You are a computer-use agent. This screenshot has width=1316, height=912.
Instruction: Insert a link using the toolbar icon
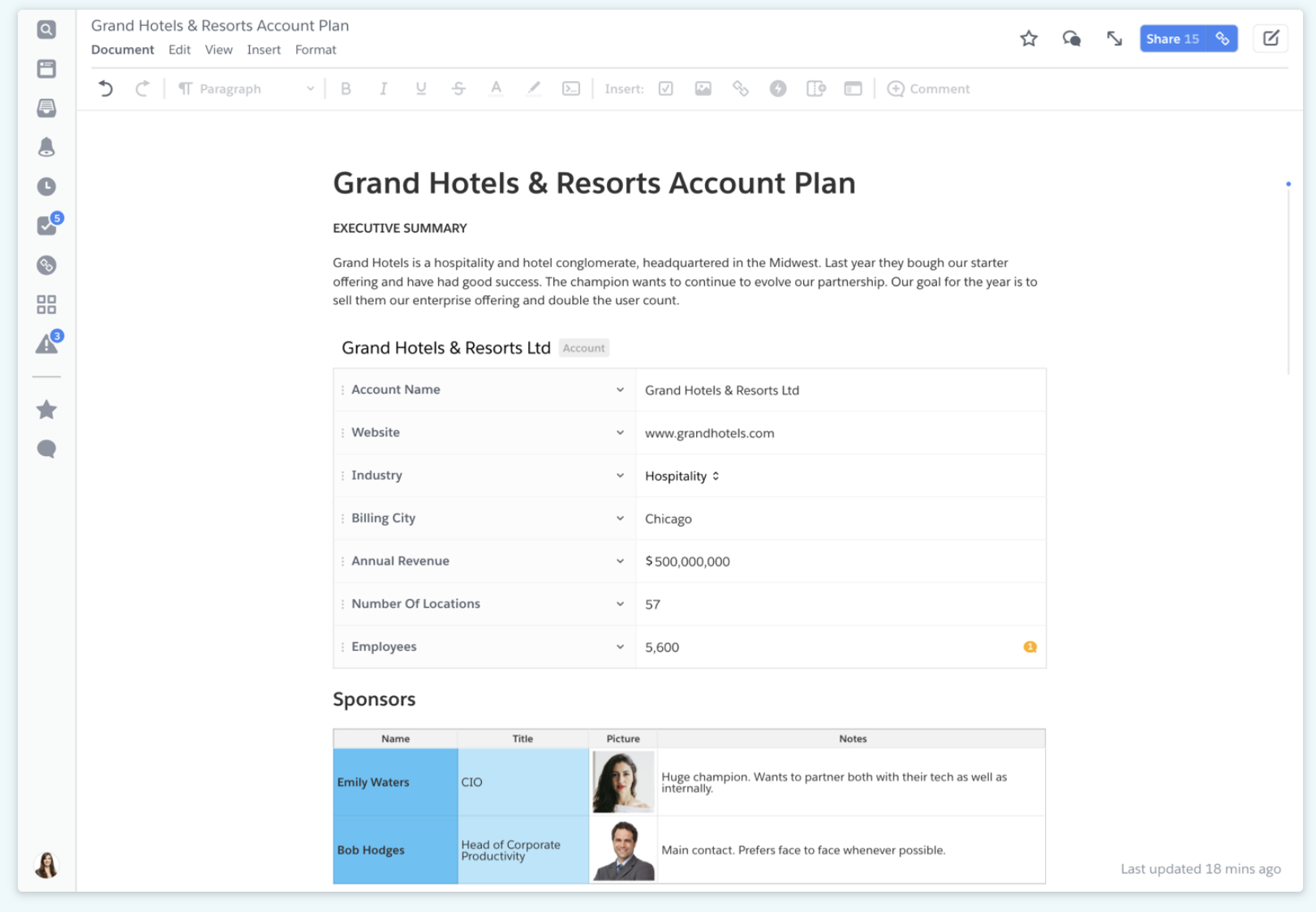(740, 88)
